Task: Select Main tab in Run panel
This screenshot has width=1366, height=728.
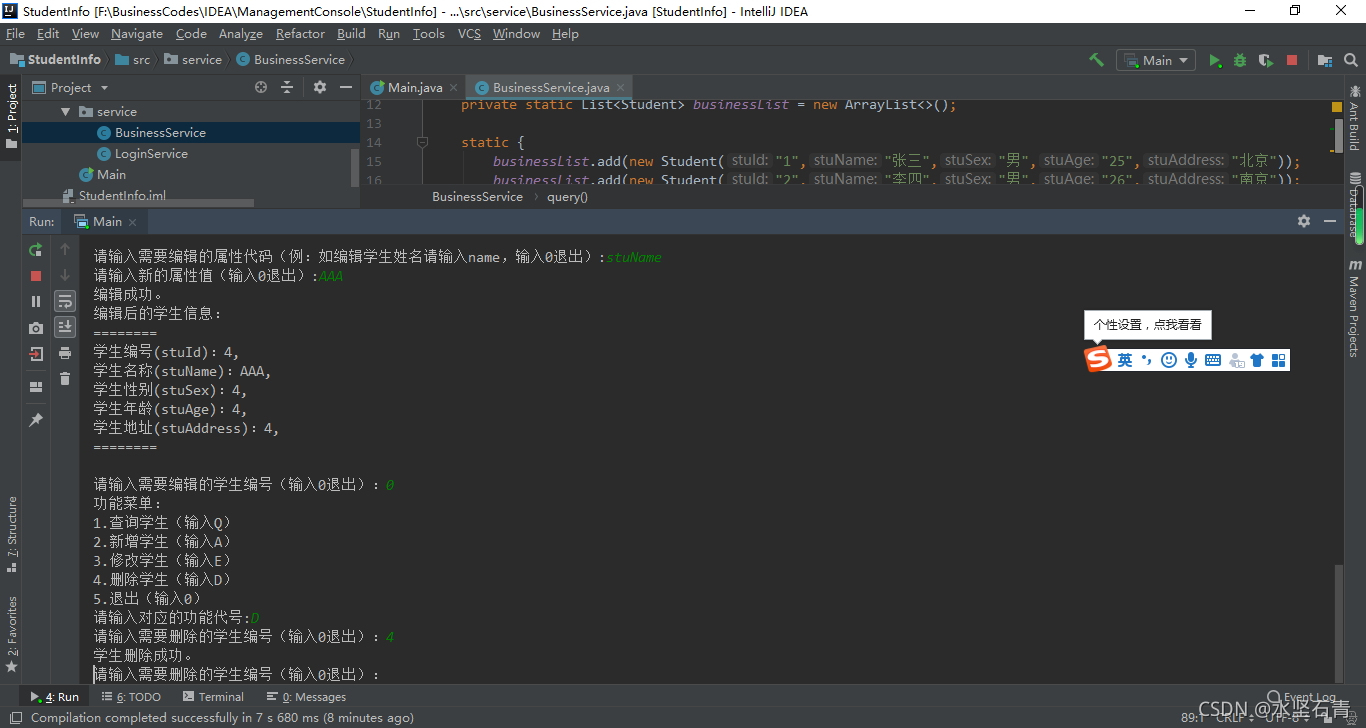Action: coord(106,221)
